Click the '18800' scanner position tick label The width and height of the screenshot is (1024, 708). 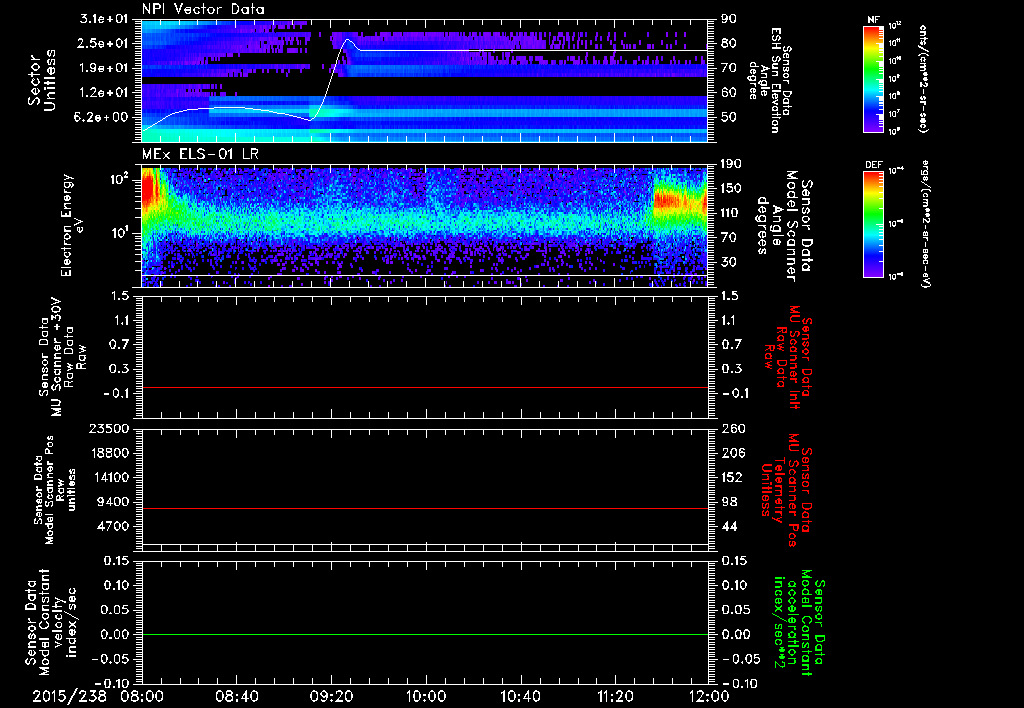(111, 453)
